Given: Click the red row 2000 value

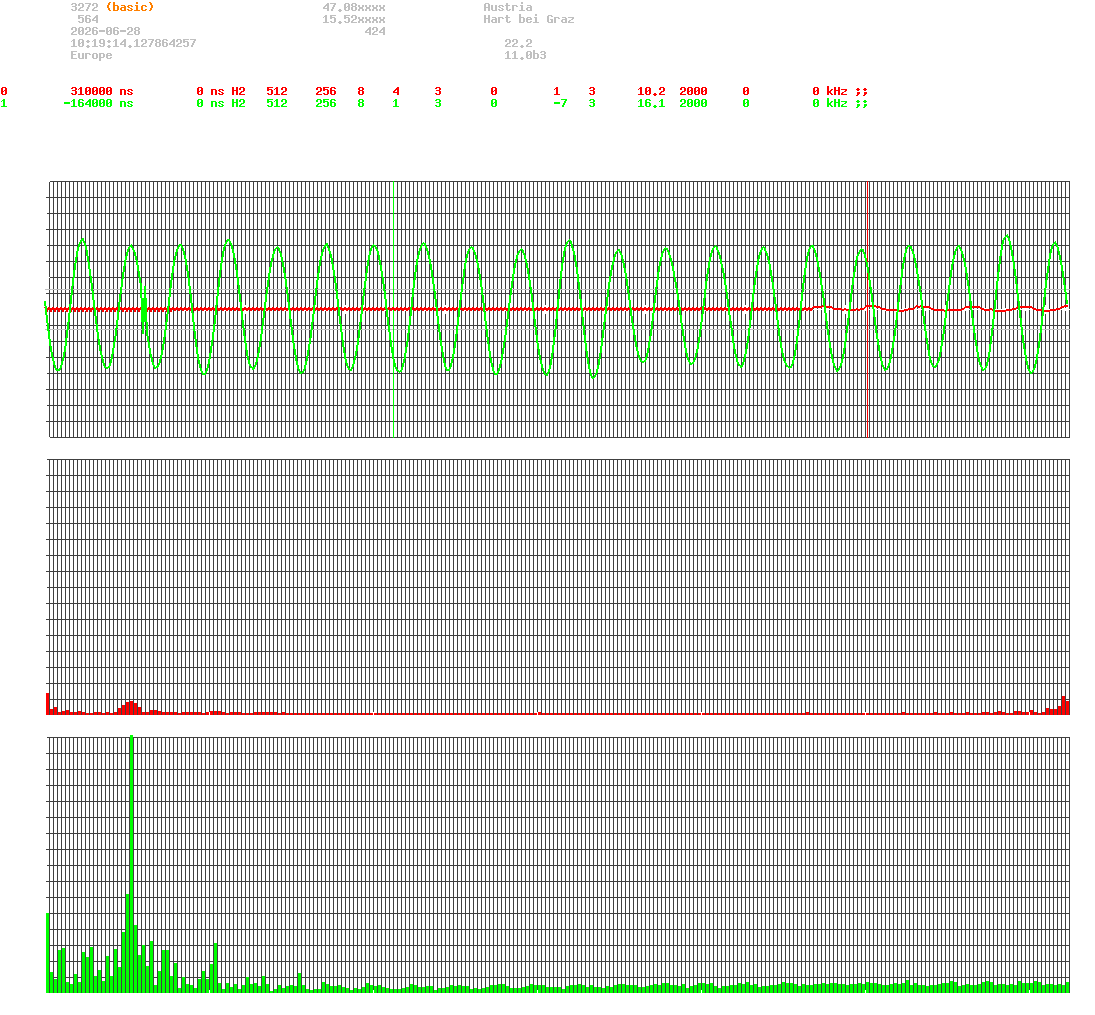Looking at the screenshot, I should click(x=693, y=92).
